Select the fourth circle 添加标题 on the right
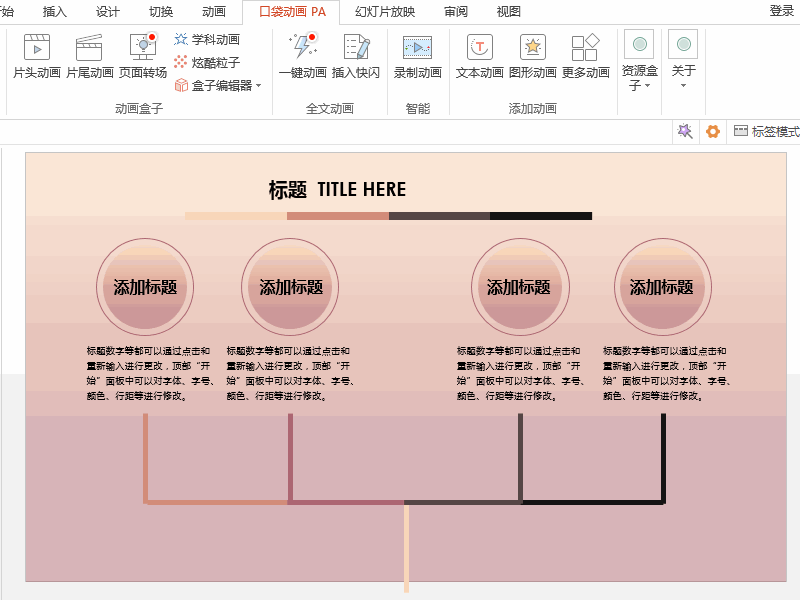Image resolution: width=800 pixels, height=600 pixels. (663, 287)
